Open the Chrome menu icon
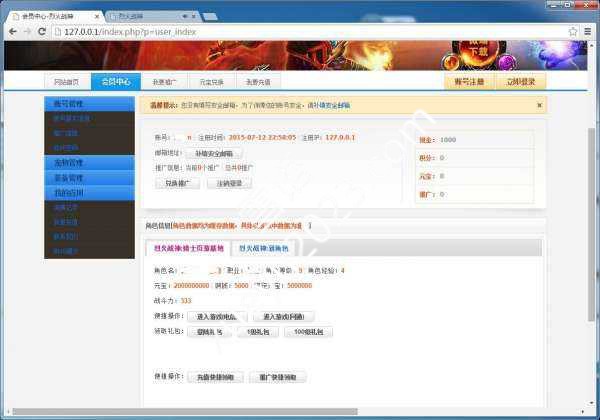Image resolution: width=600 pixels, height=420 pixels. pyautogui.click(x=588, y=31)
